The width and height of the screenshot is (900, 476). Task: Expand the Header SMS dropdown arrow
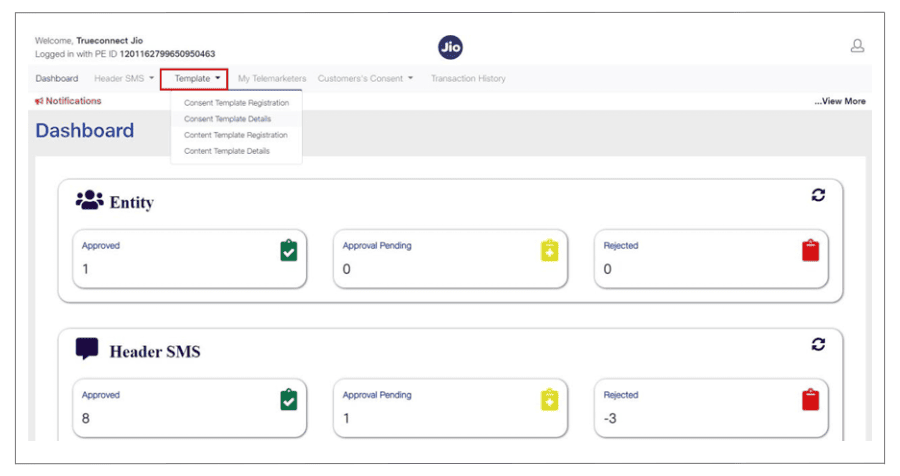152,78
